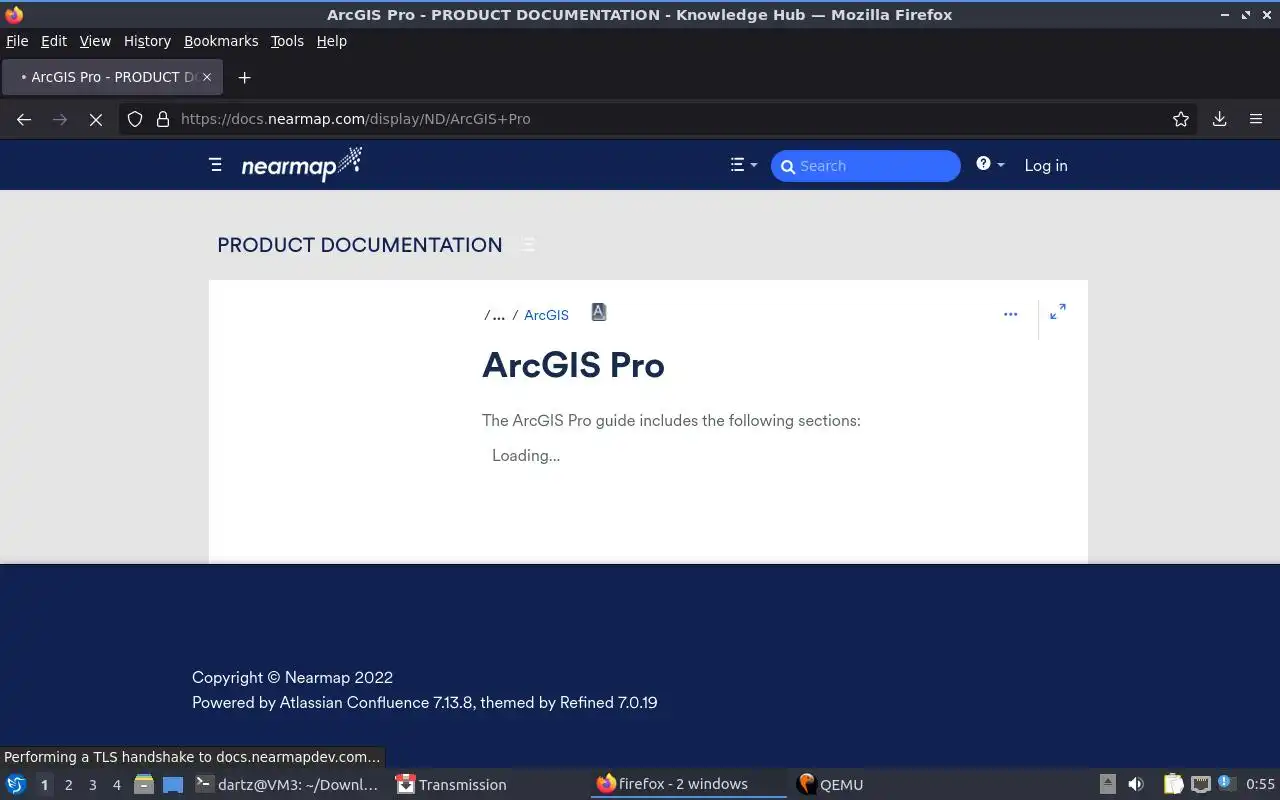Close the ArcGIS Pro browser tab
Image resolution: width=1280 pixels, height=800 pixels.
pos(207,77)
